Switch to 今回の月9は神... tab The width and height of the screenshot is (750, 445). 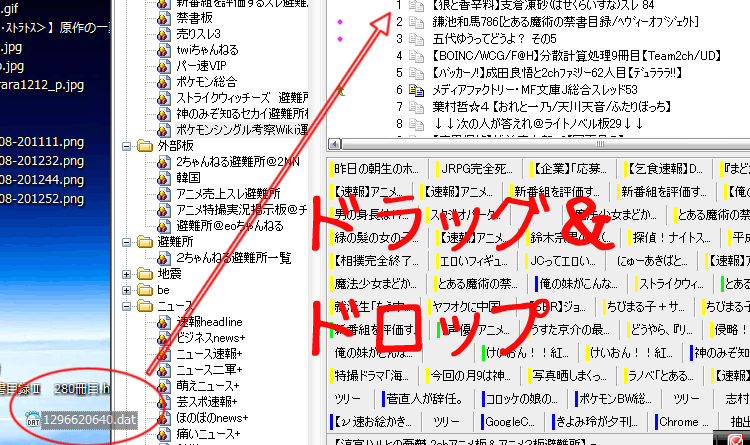pyautogui.click(x=470, y=376)
